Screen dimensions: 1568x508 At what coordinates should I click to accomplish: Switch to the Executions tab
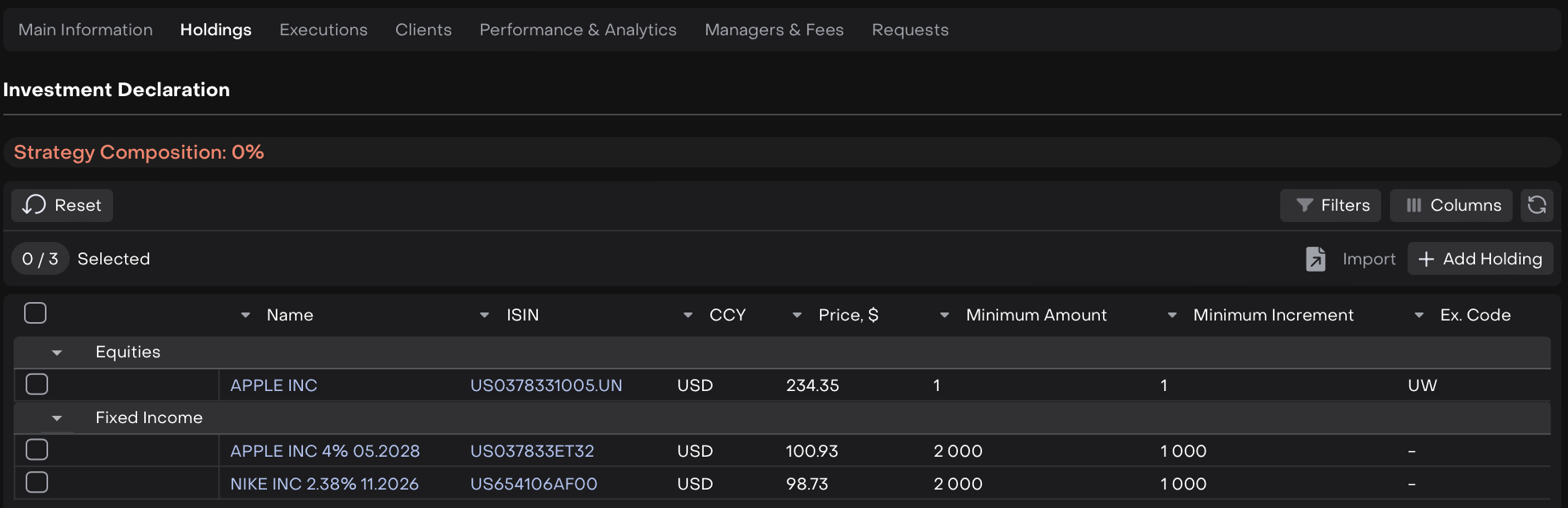(x=323, y=30)
